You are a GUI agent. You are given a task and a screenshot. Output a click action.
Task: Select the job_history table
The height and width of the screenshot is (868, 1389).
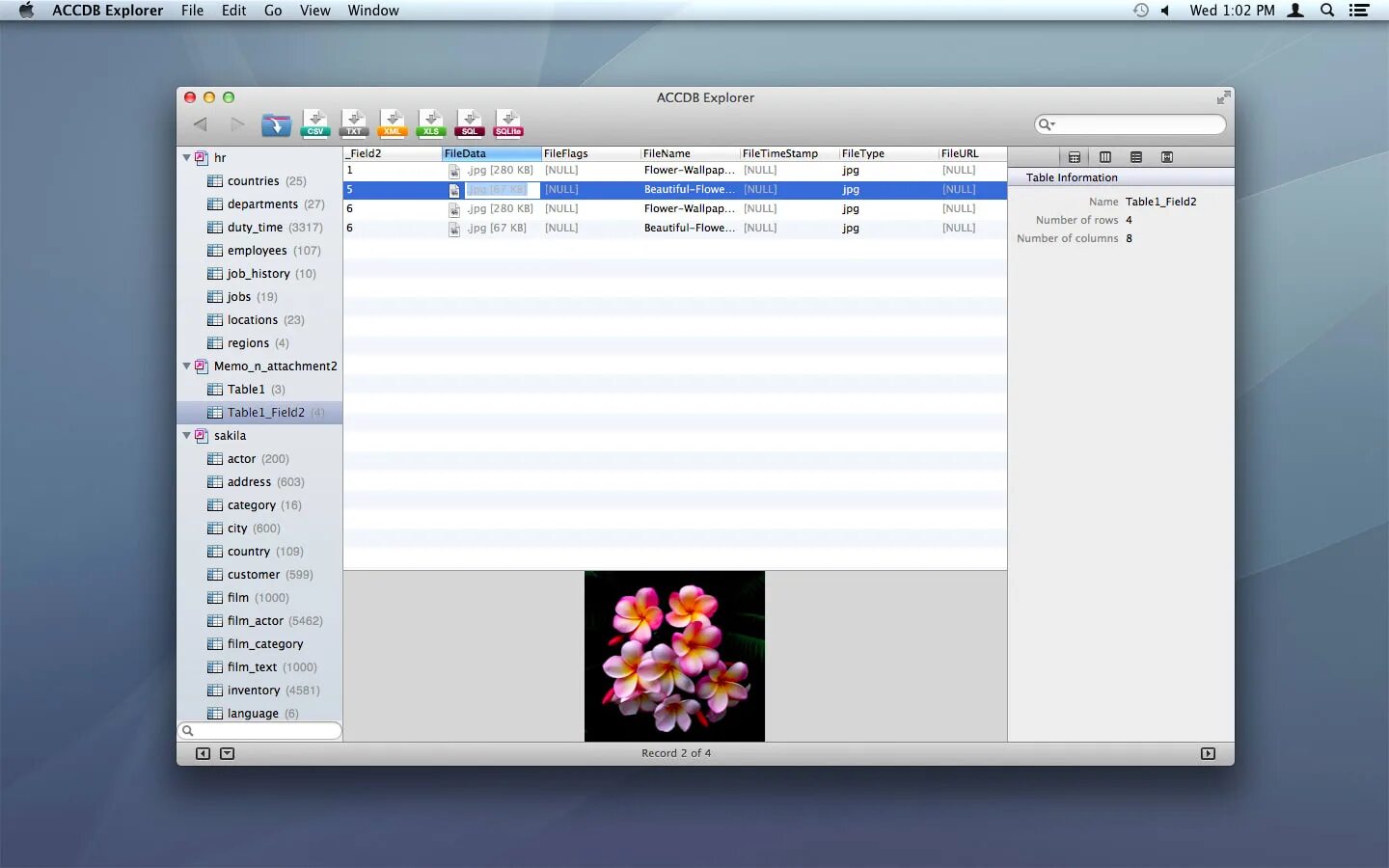tap(259, 273)
